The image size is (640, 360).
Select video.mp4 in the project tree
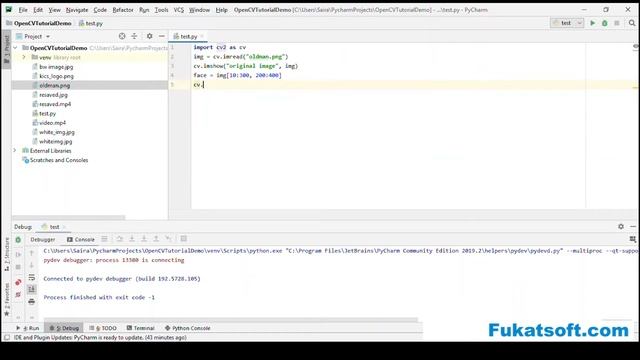[52, 123]
